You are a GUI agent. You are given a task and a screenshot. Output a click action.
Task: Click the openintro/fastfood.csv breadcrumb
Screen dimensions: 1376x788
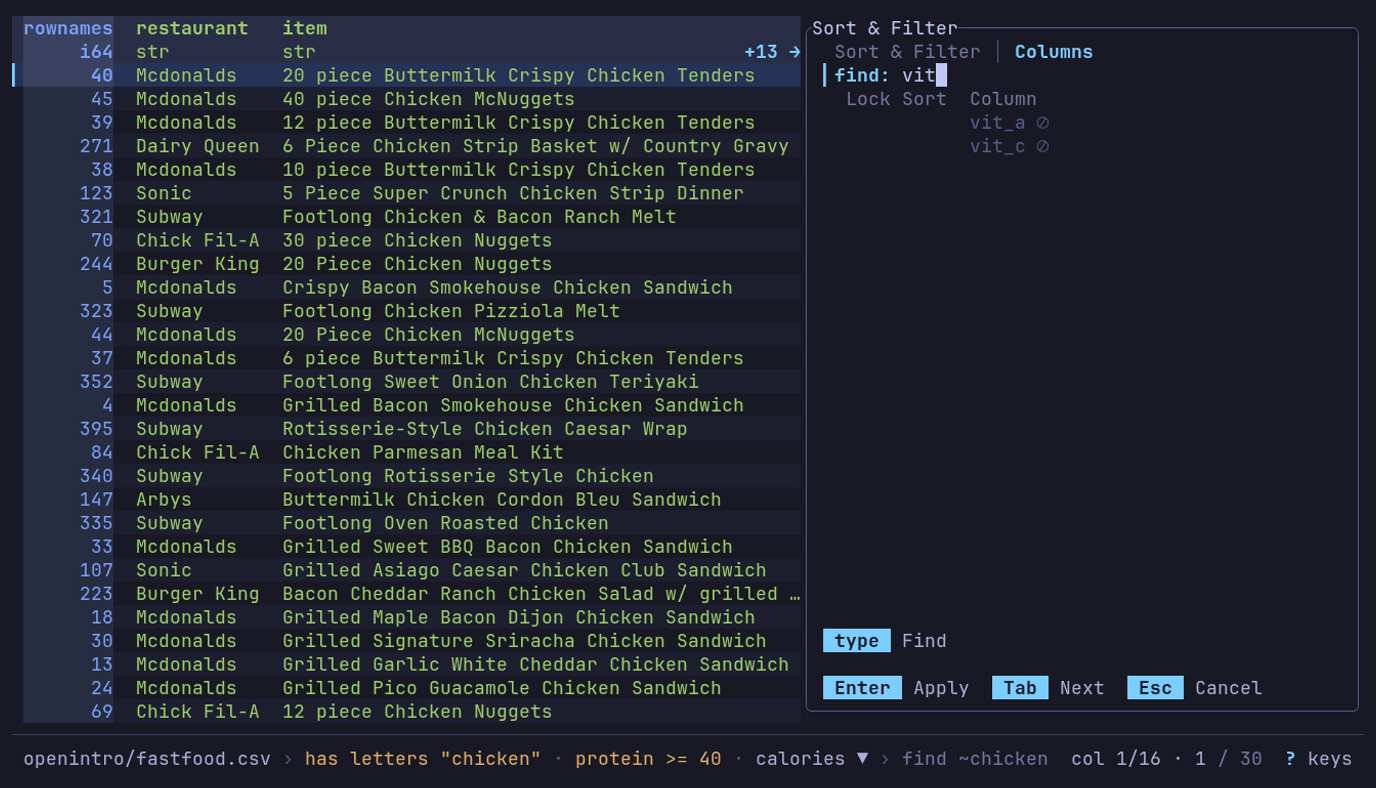coord(147,759)
